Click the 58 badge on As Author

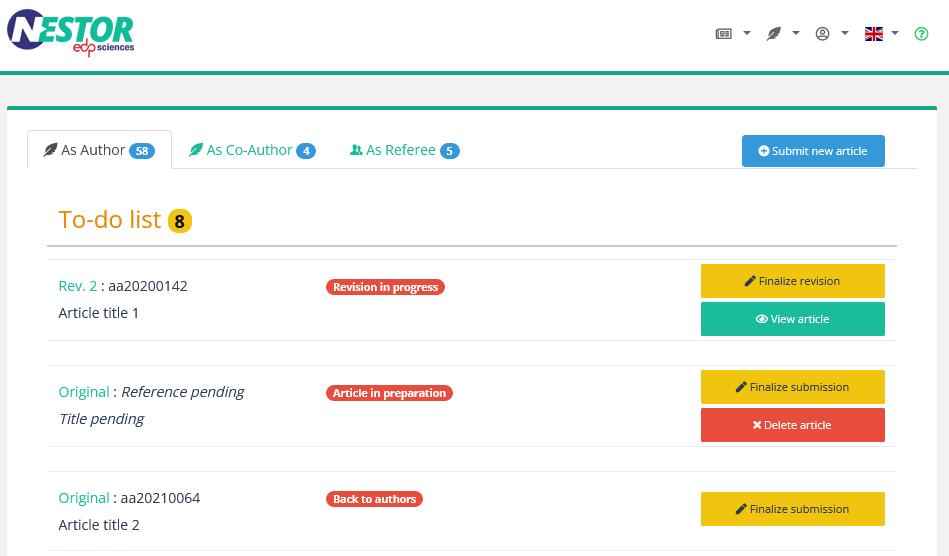click(x=142, y=151)
